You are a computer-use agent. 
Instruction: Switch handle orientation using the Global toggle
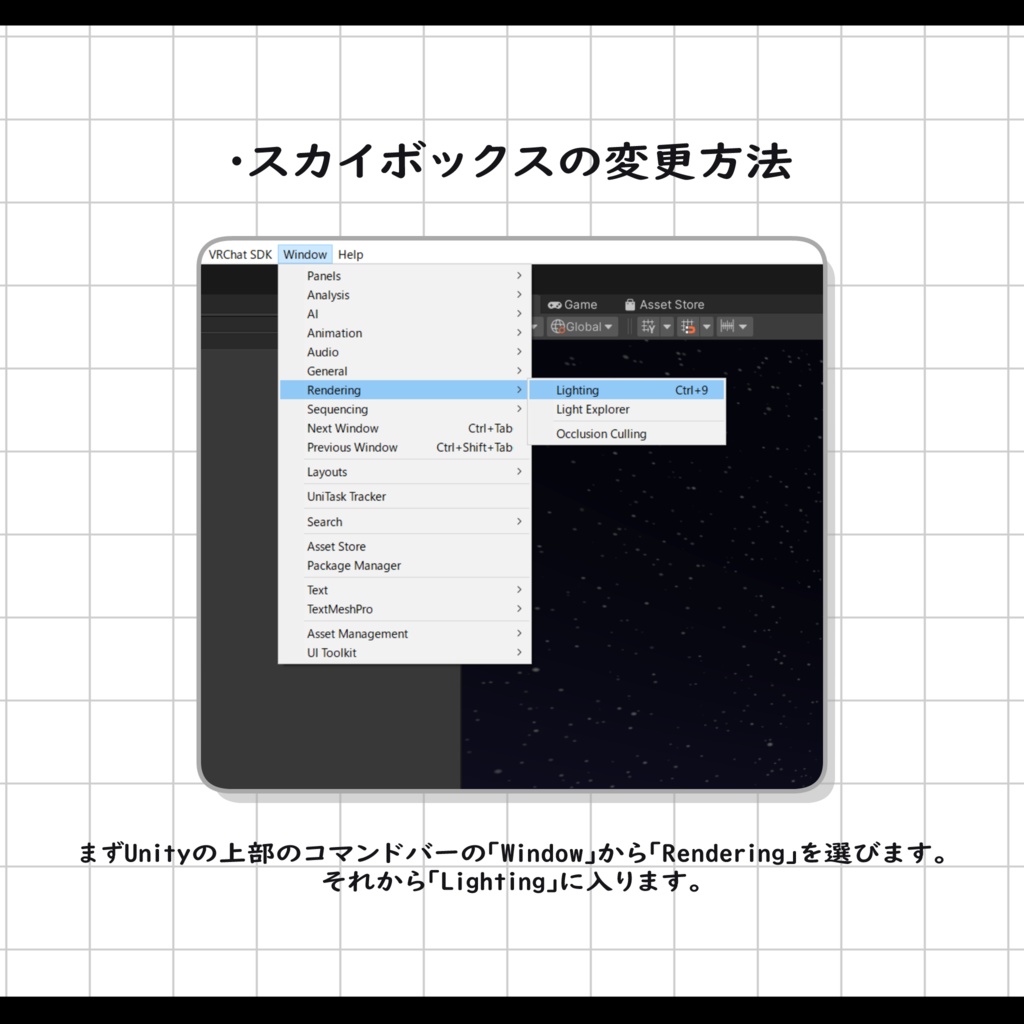(x=585, y=326)
